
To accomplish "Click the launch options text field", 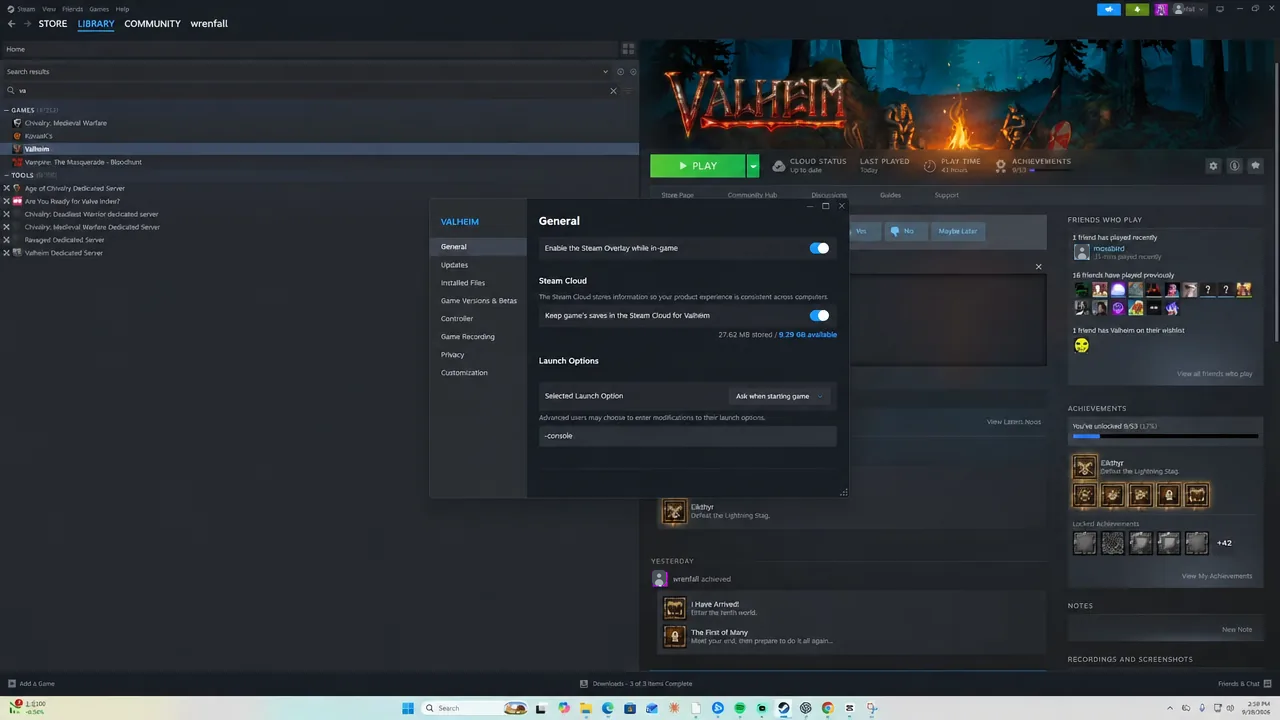I will point(687,436).
